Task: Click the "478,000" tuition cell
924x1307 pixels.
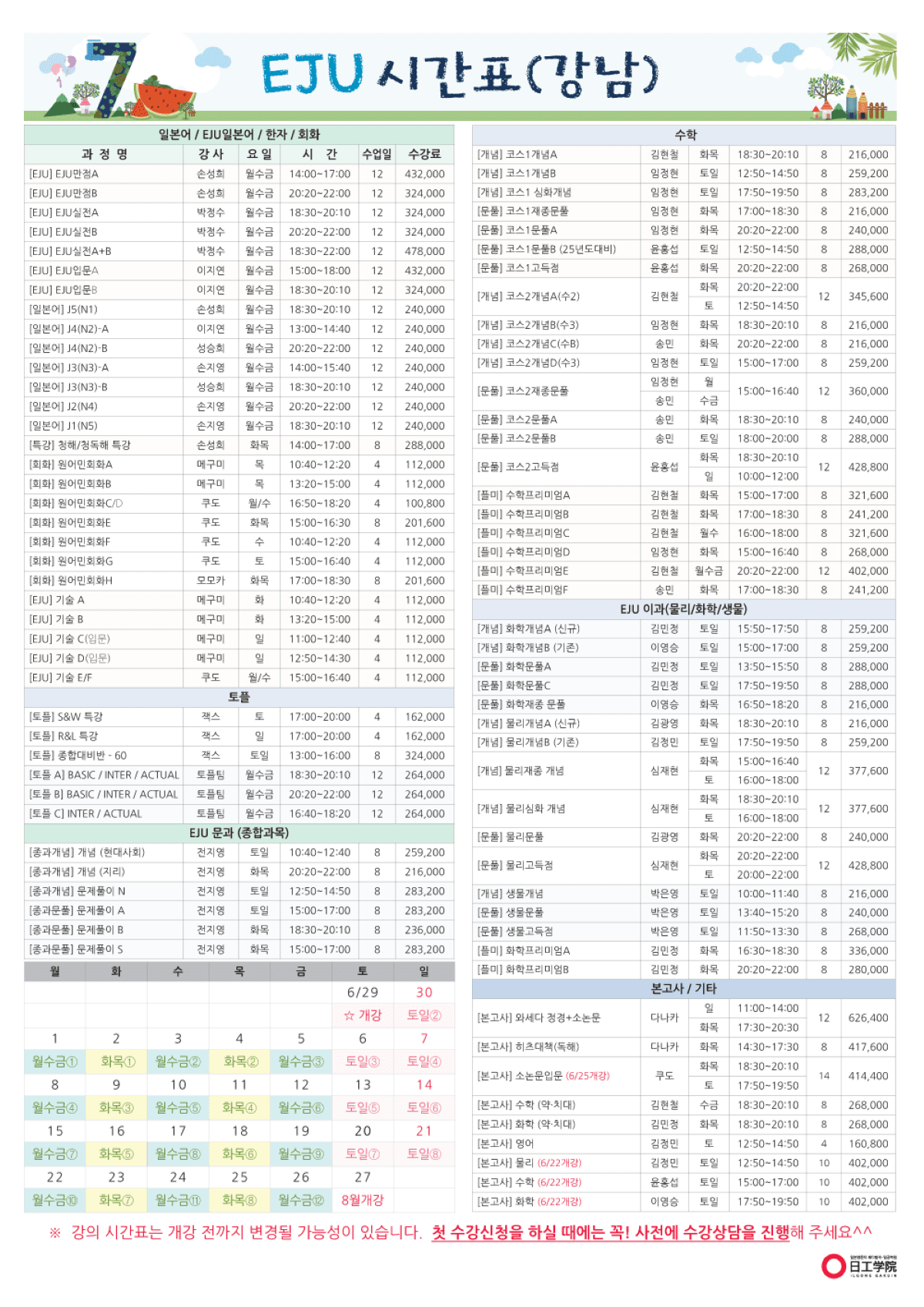Action: (x=425, y=251)
